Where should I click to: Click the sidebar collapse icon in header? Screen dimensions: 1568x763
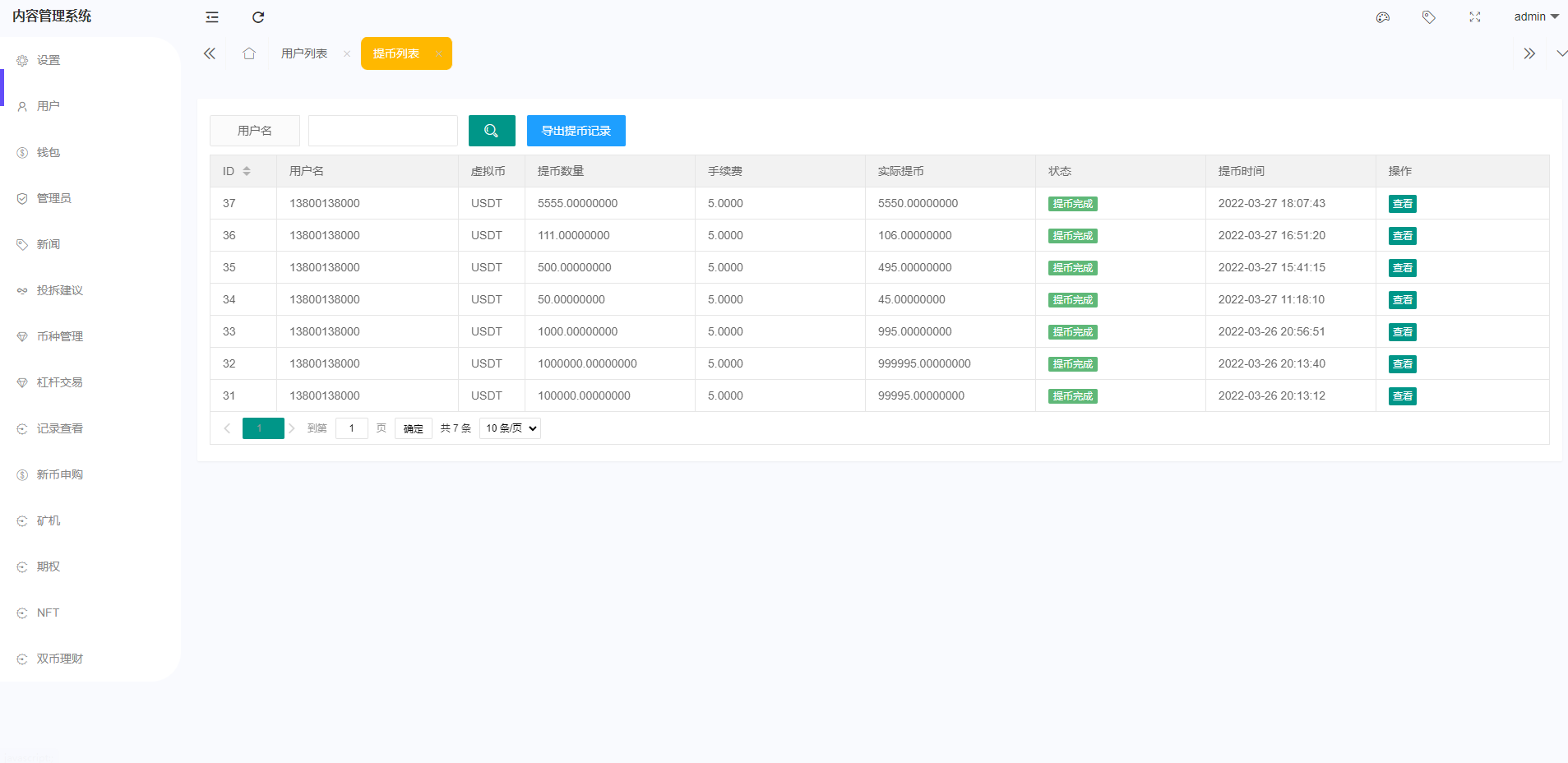pos(212,17)
